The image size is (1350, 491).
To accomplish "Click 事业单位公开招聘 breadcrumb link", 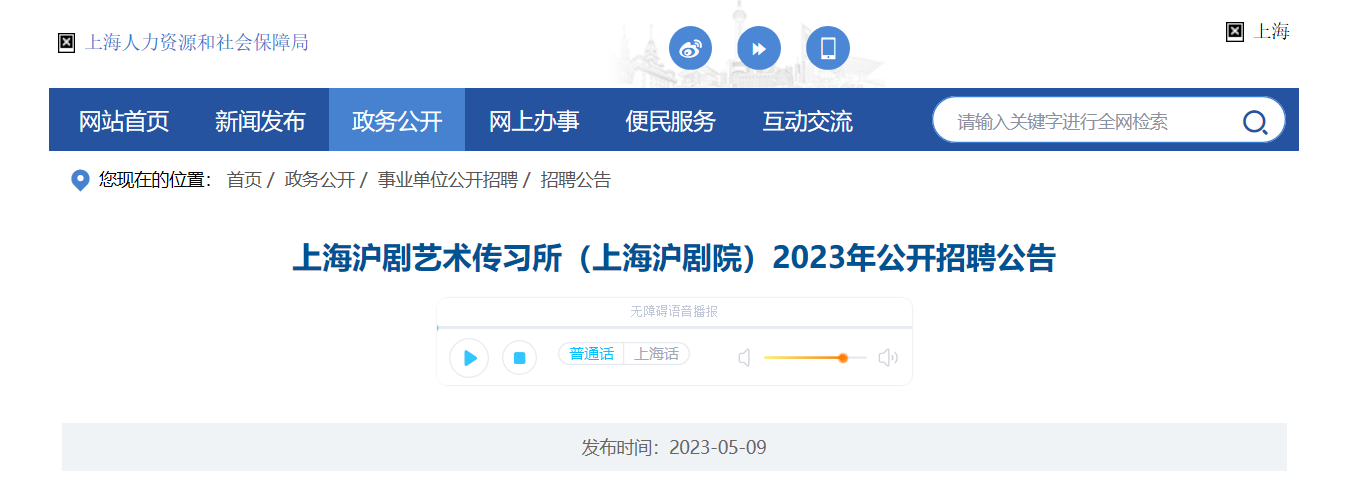I will click(447, 180).
